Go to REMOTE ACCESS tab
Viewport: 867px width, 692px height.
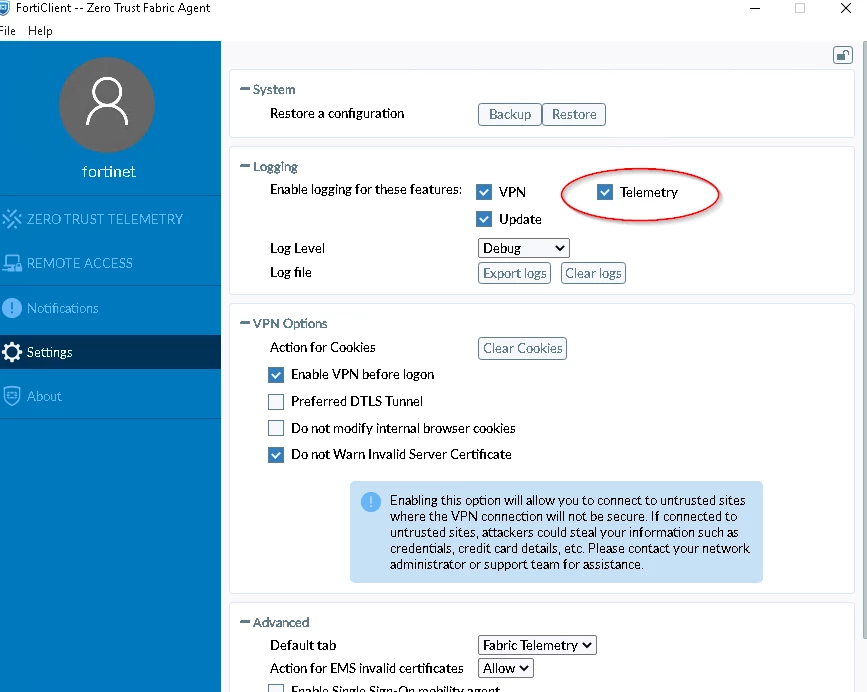coord(111,263)
